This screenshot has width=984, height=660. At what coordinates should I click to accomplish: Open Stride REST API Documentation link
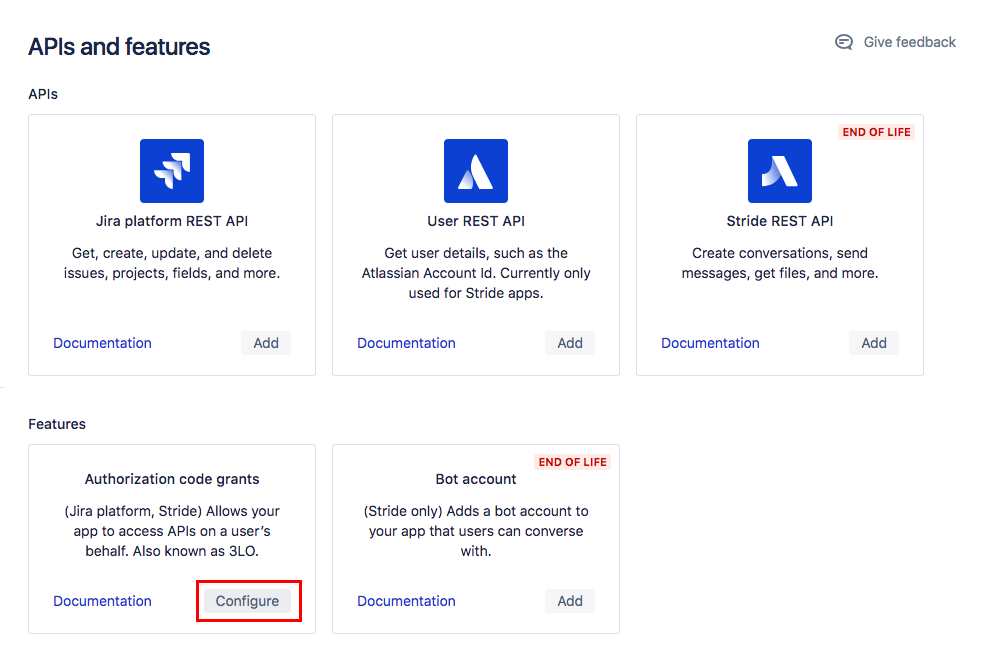click(x=711, y=343)
